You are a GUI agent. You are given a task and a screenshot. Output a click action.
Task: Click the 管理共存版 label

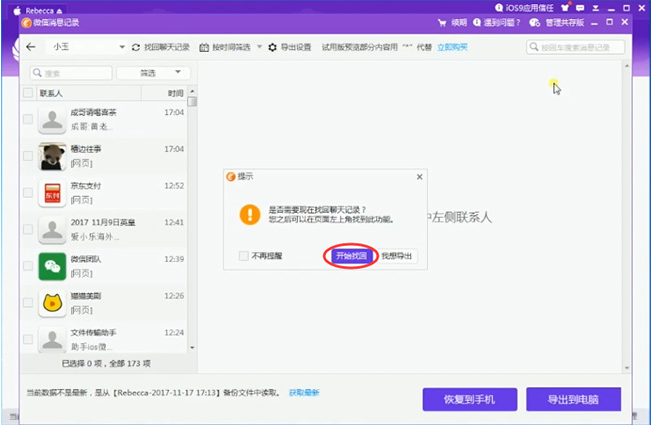click(x=565, y=22)
